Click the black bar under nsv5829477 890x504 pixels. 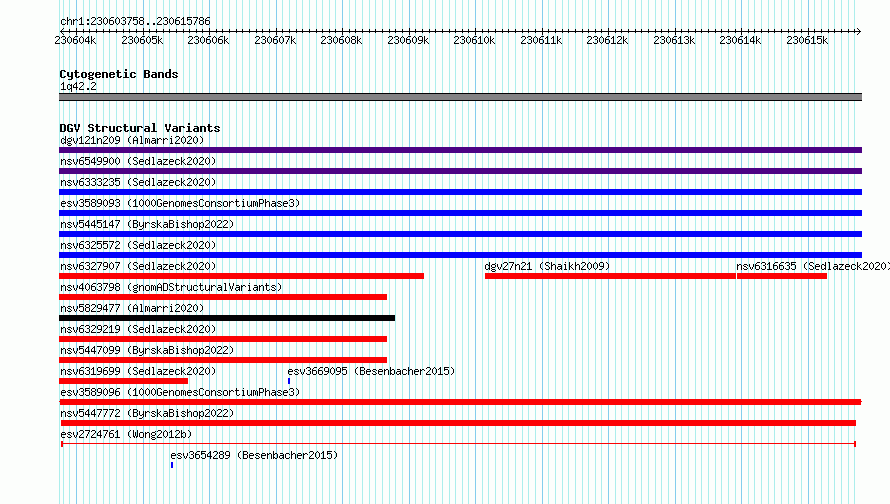tap(227, 318)
